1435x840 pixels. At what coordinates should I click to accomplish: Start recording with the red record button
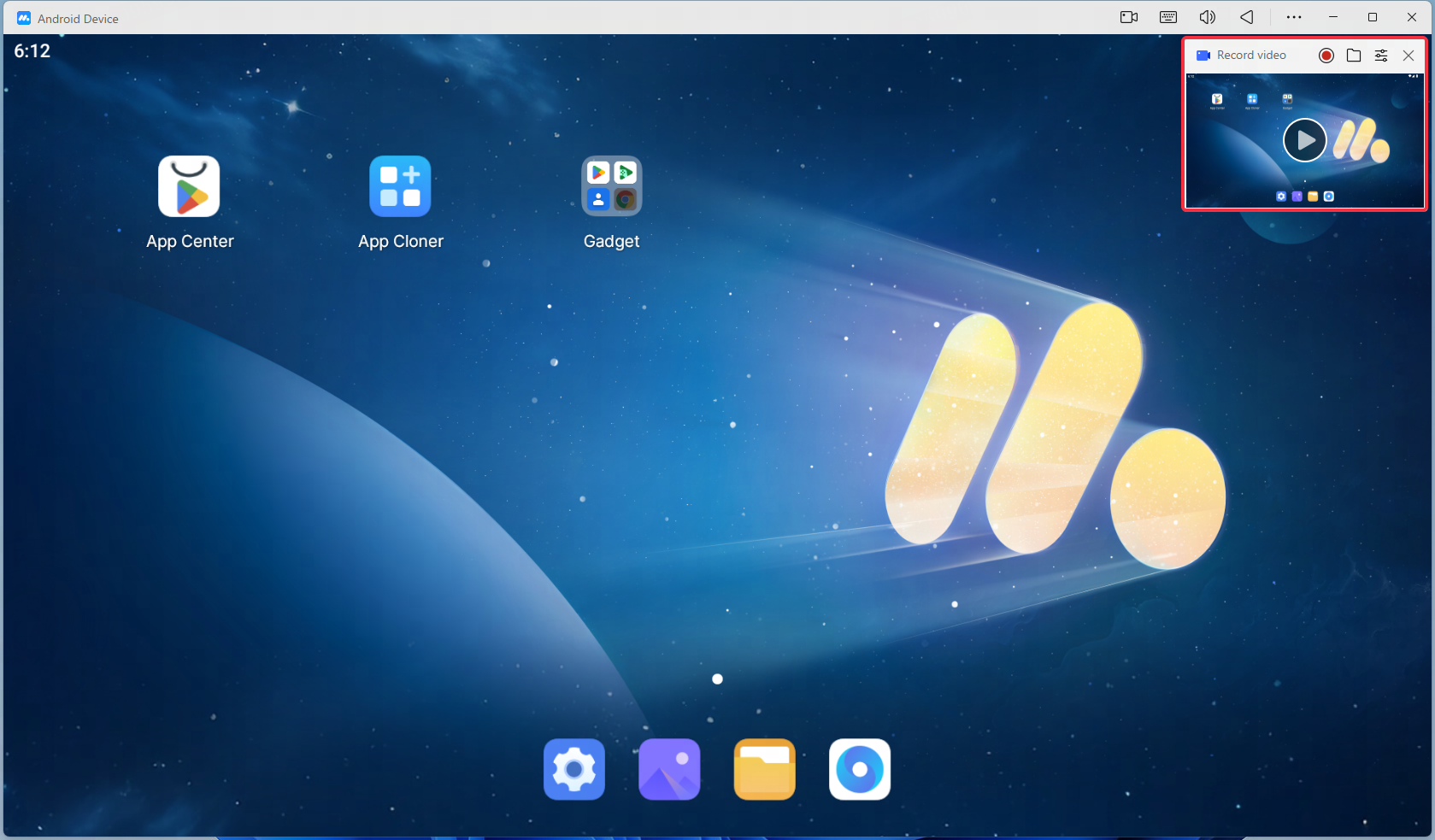[x=1326, y=56]
